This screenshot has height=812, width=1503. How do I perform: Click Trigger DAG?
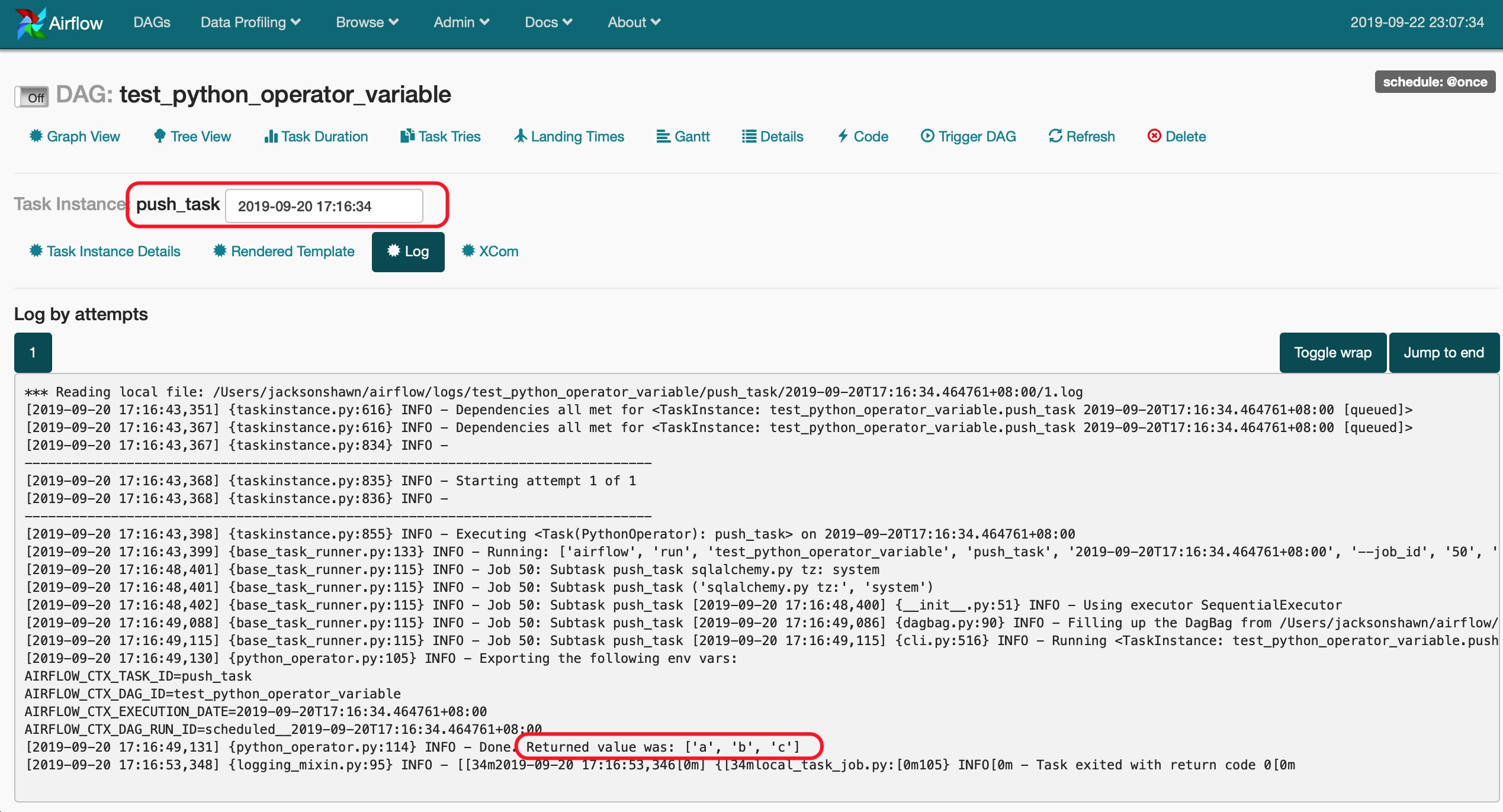pyautogui.click(x=968, y=137)
